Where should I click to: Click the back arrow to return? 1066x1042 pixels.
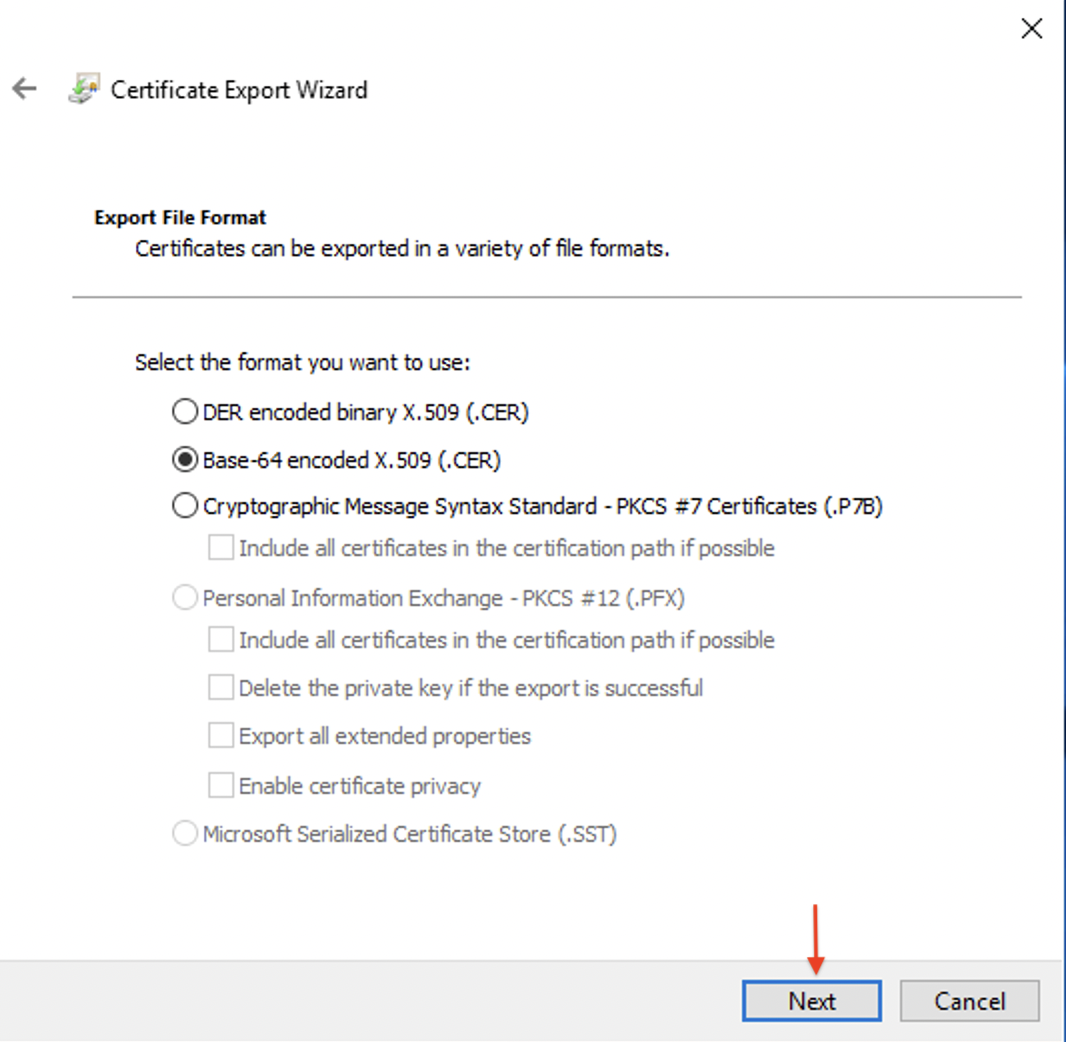(x=24, y=88)
